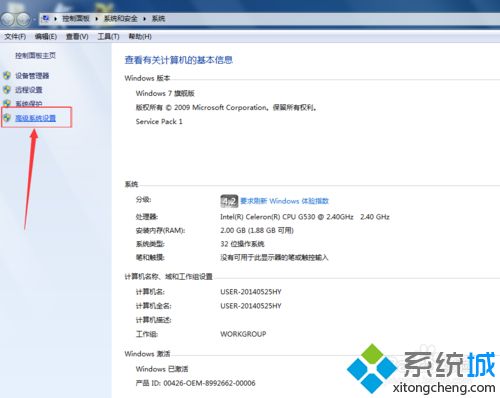Screen dimensions: 500x398
Task: Click the Windows 已激活 status text
Action: tap(162, 369)
